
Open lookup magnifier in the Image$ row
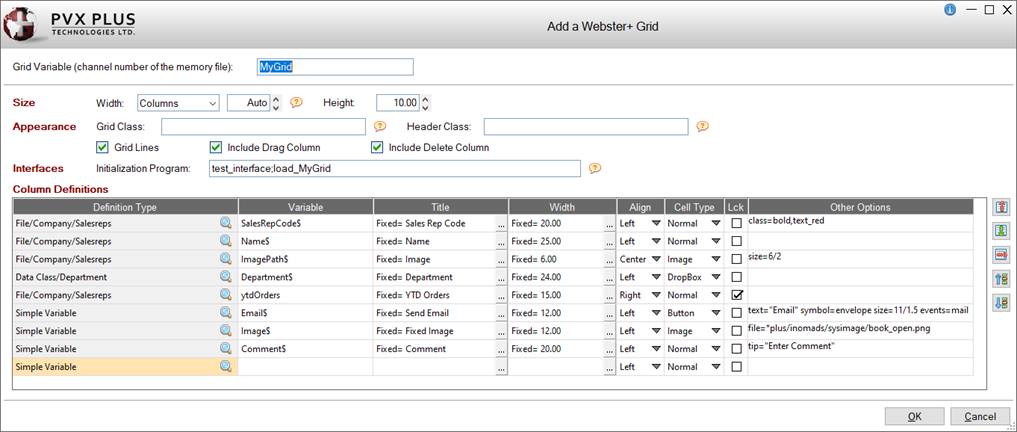click(x=226, y=331)
